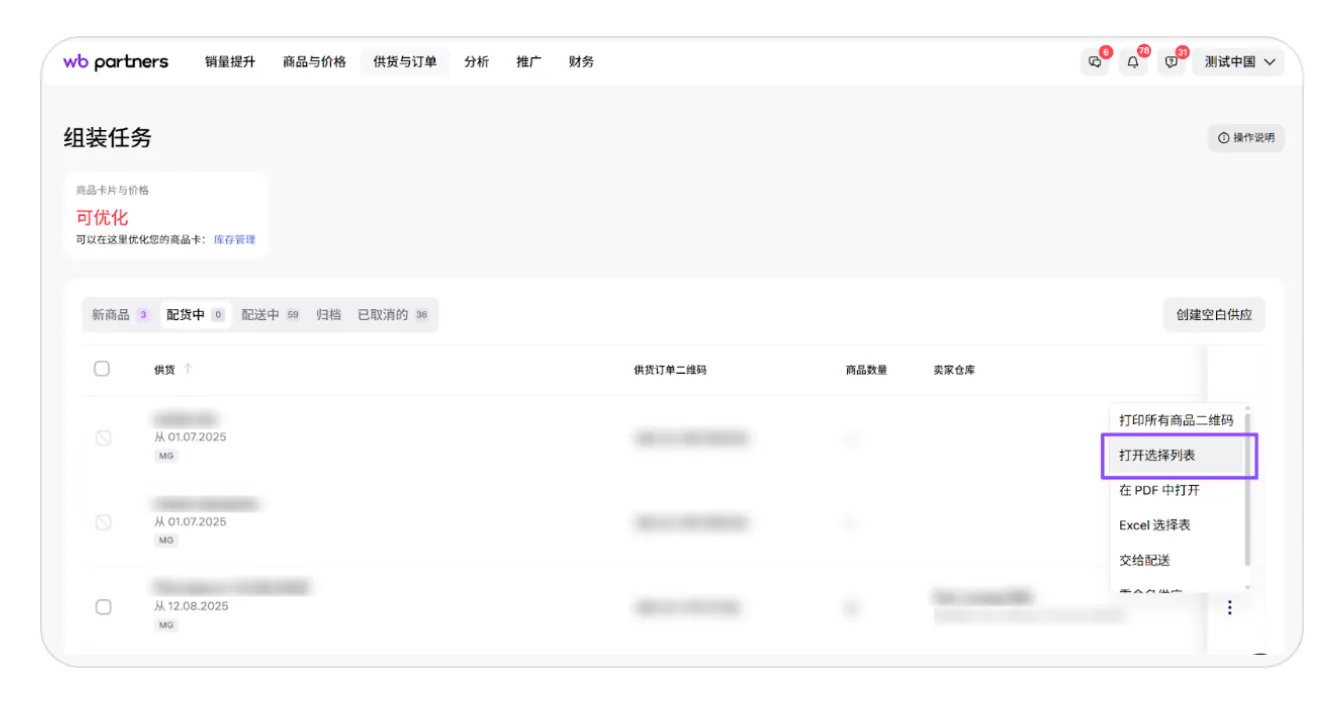Viewport: 1344px width, 704px height.
Task: Click the question speech bubble icon
Action: 1172,62
